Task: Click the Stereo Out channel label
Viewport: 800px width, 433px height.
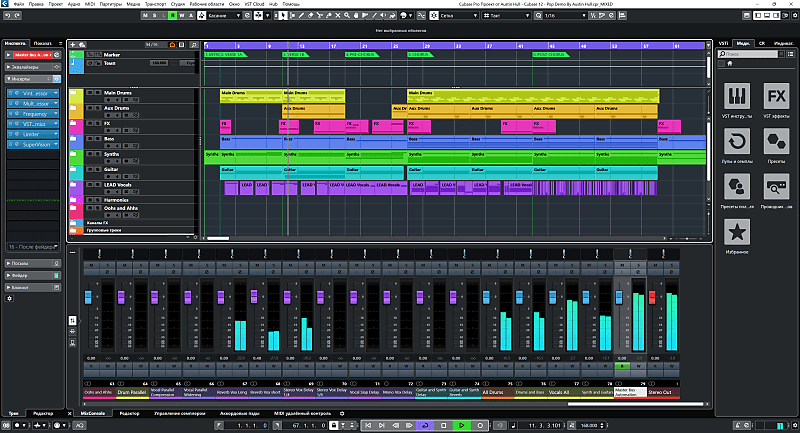Action: pos(660,393)
